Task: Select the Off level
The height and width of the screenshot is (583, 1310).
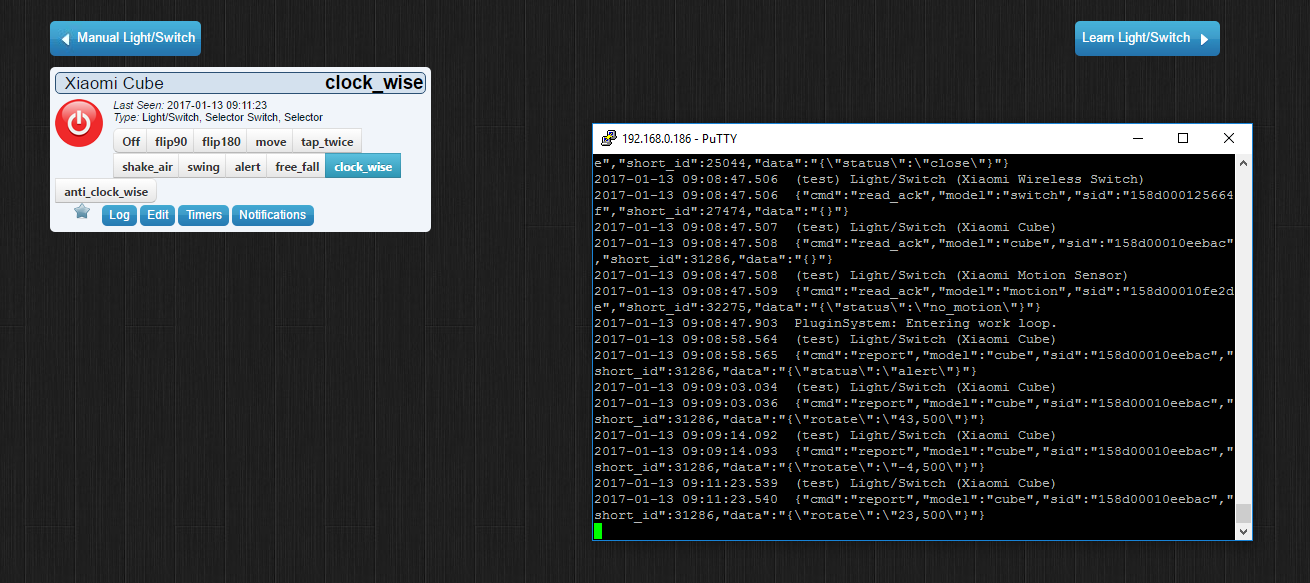Action: click(131, 142)
